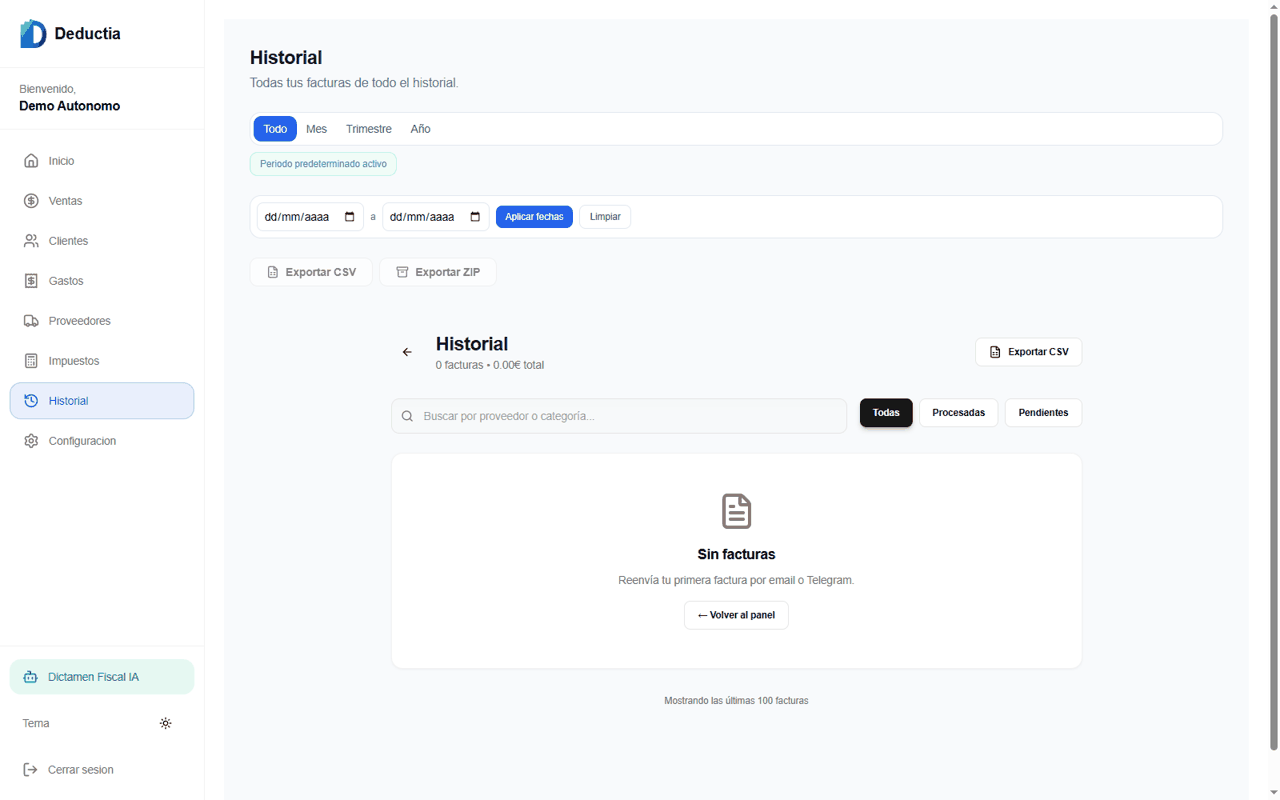1280x800 pixels.
Task: Enable the Pendientes filter
Action: [x=1043, y=412]
